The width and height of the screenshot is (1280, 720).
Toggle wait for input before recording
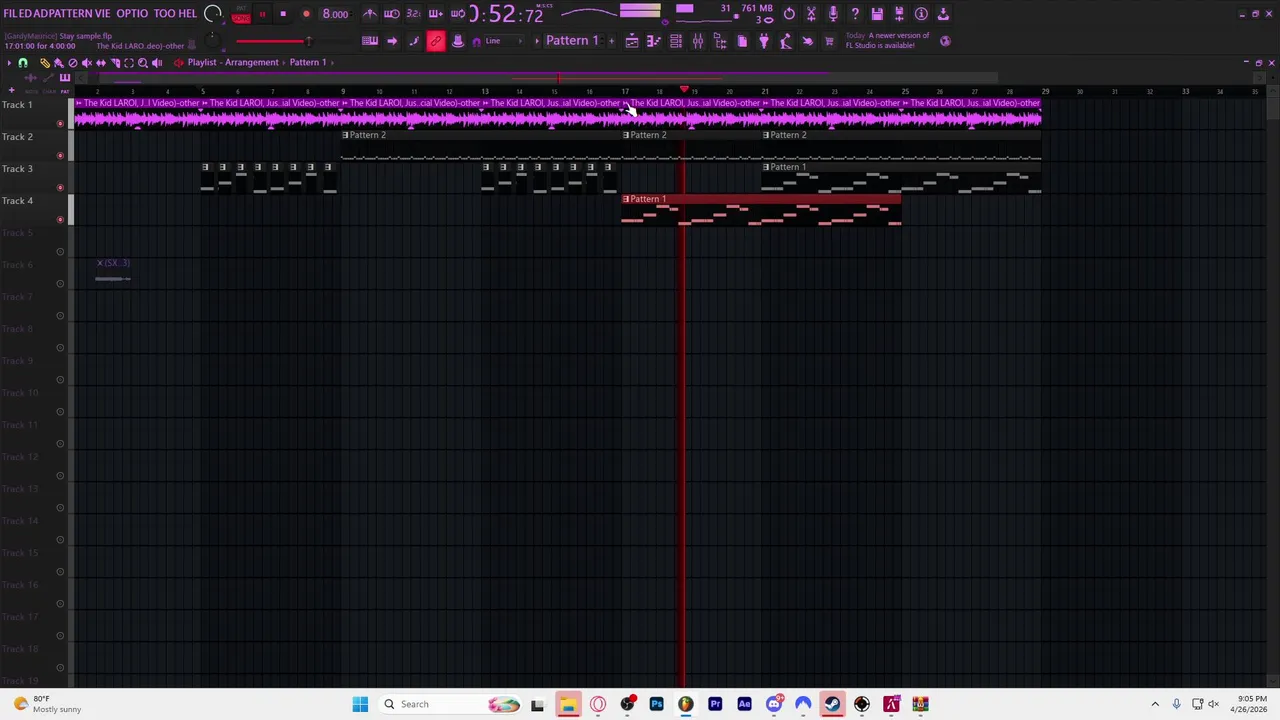coord(392,14)
